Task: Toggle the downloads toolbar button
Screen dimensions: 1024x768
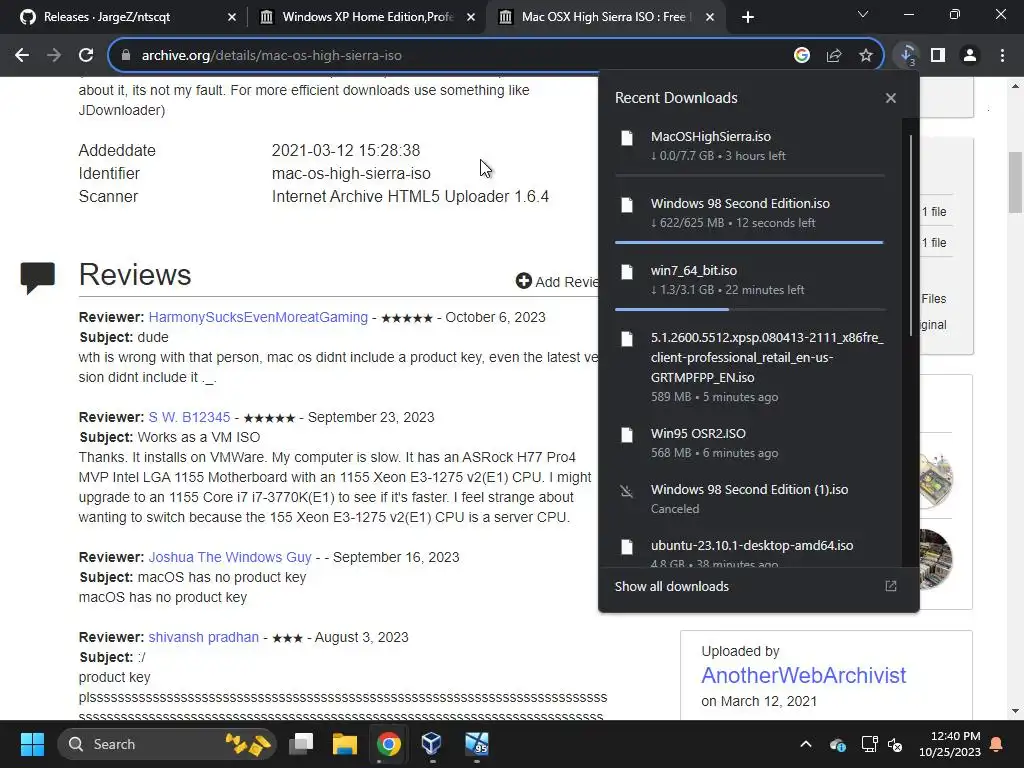Action: (906, 56)
